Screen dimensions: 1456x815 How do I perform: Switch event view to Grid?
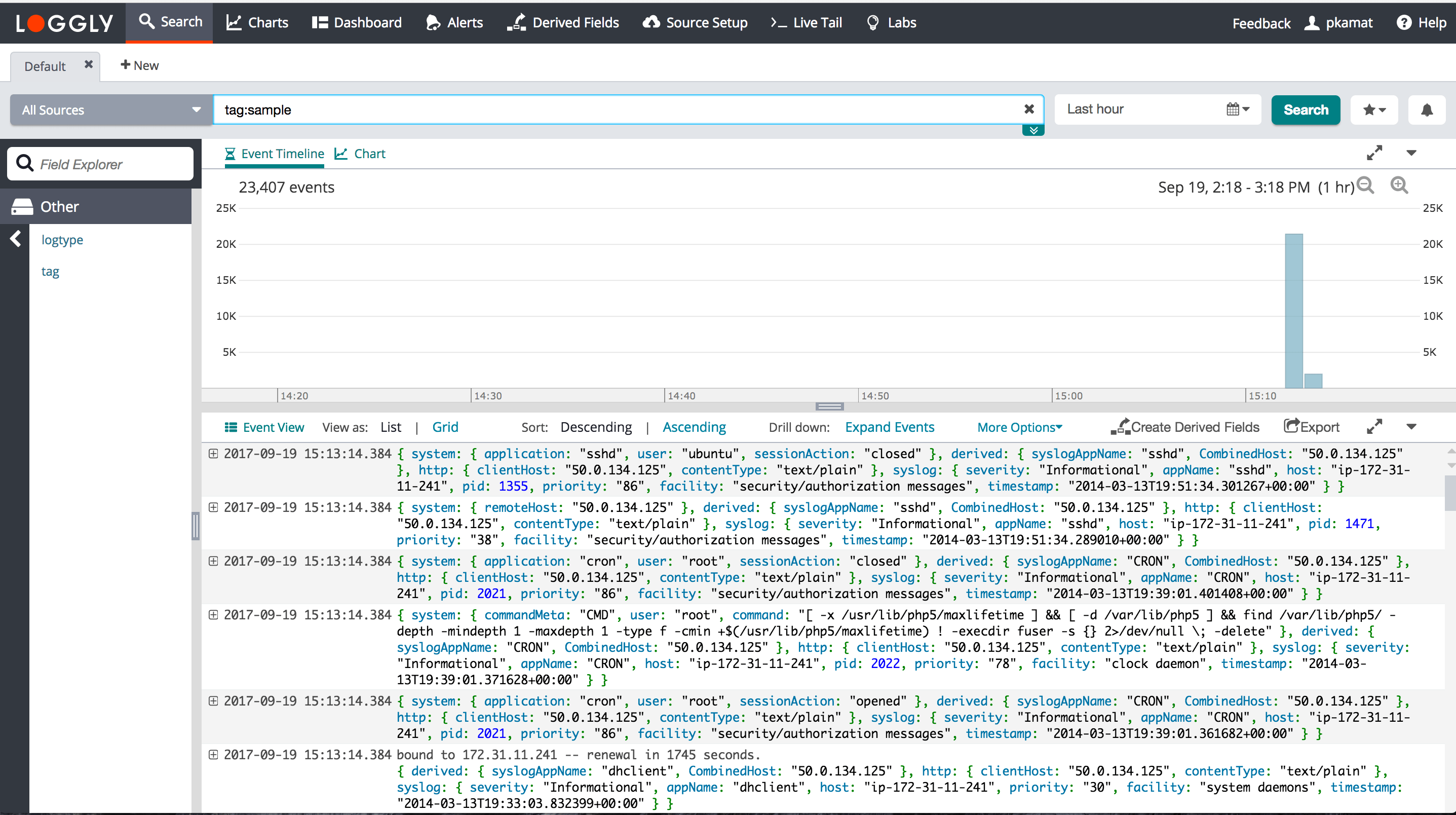[445, 427]
